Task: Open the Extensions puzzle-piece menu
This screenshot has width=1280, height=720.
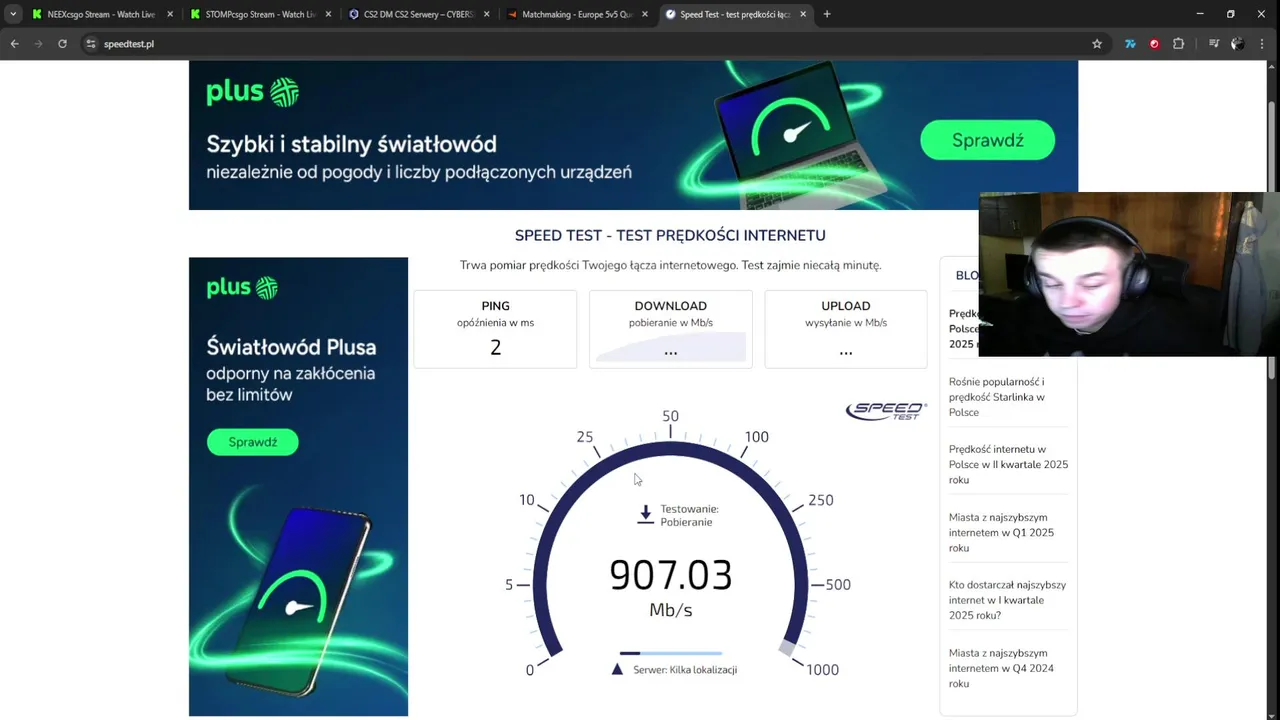Action: click(1178, 44)
